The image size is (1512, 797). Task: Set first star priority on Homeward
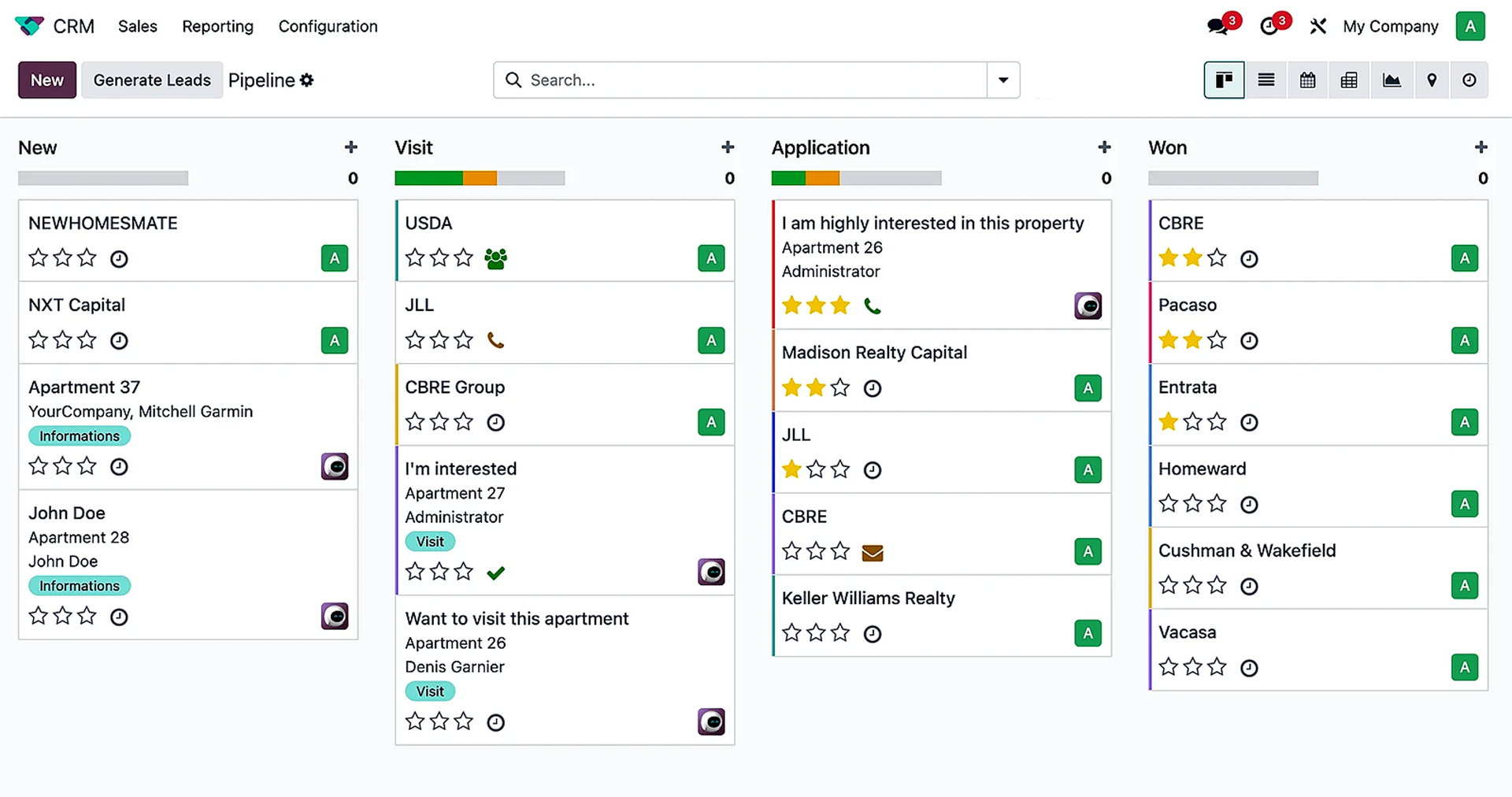pos(1169,504)
